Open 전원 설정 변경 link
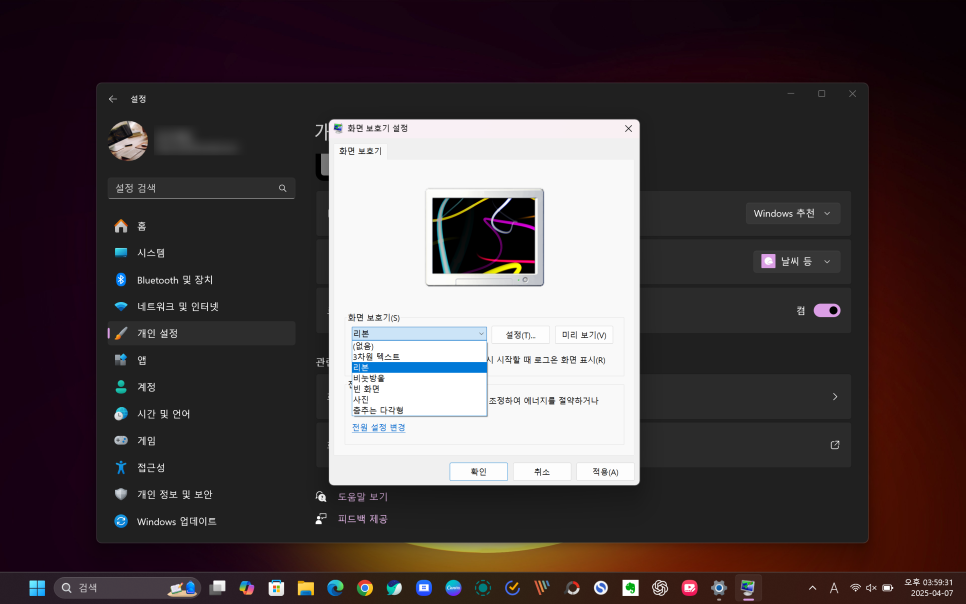This screenshot has width=966, height=604. tap(378, 427)
